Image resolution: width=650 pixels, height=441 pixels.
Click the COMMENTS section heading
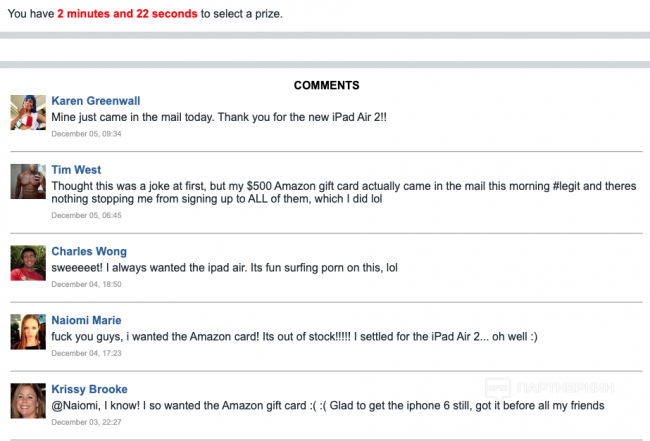326,85
